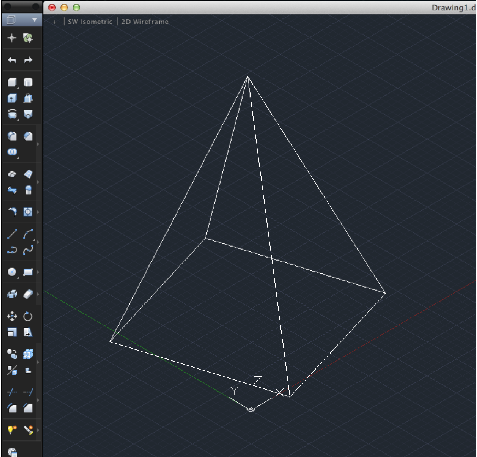Image resolution: width=477 pixels, height=457 pixels.
Task: Select the blue loft surface tool
Action: 12,190
